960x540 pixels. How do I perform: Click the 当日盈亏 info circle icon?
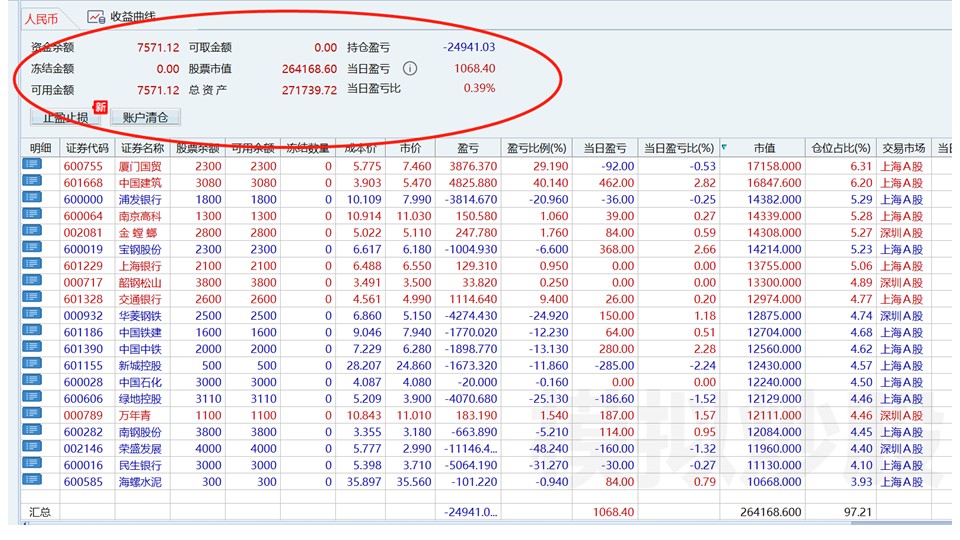coord(410,69)
